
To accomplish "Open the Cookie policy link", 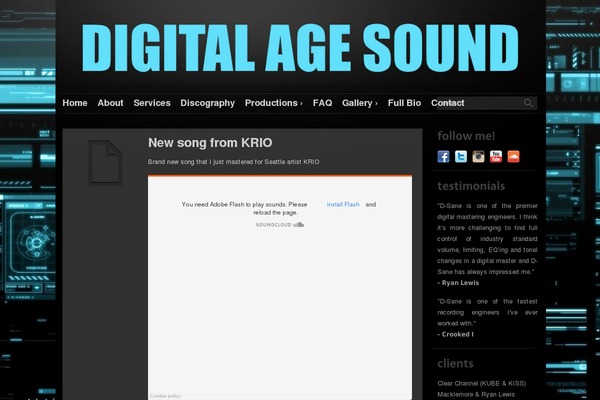I will tap(165, 396).
